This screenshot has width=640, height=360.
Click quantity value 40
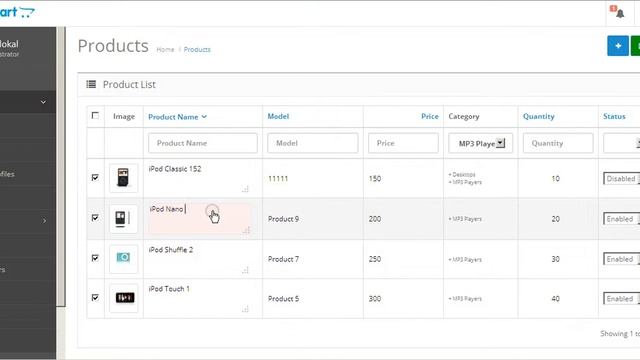click(x=556, y=298)
